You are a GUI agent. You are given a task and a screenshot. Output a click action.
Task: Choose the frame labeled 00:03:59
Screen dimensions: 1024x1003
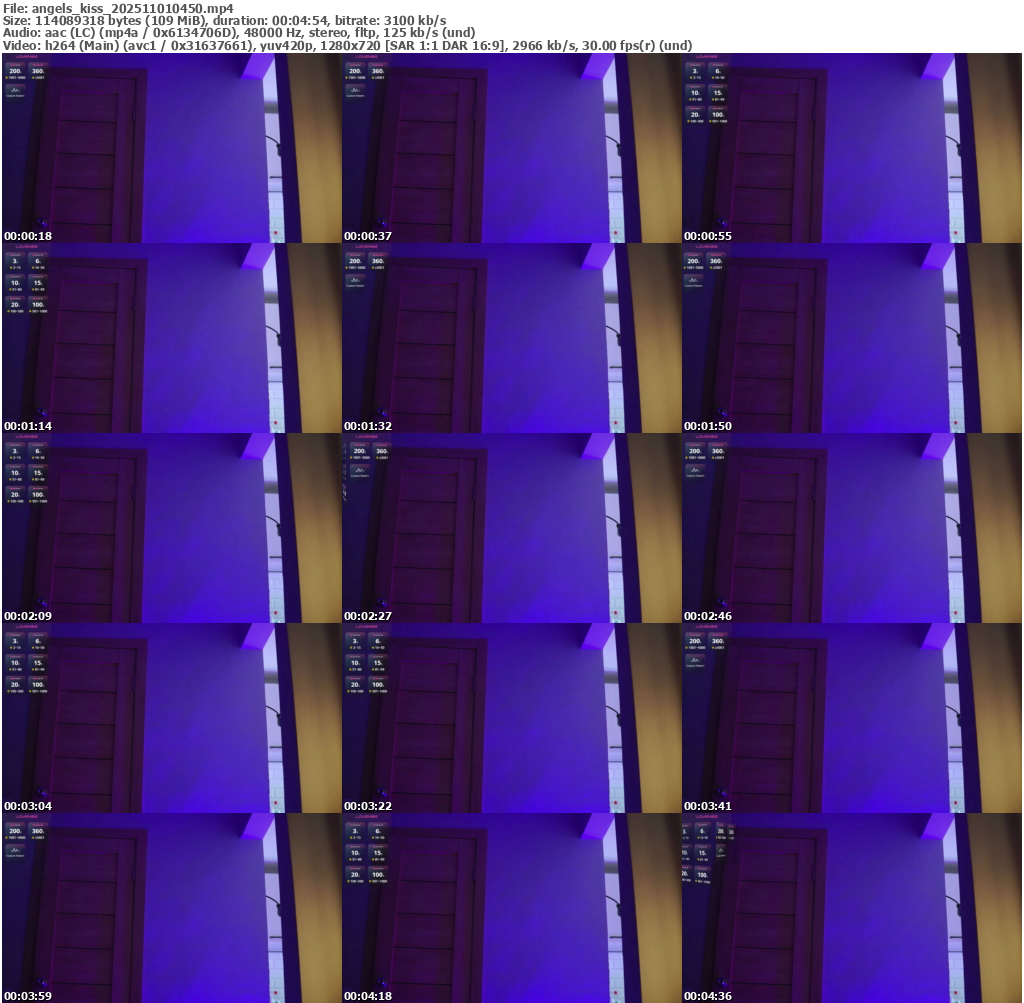(x=172, y=908)
